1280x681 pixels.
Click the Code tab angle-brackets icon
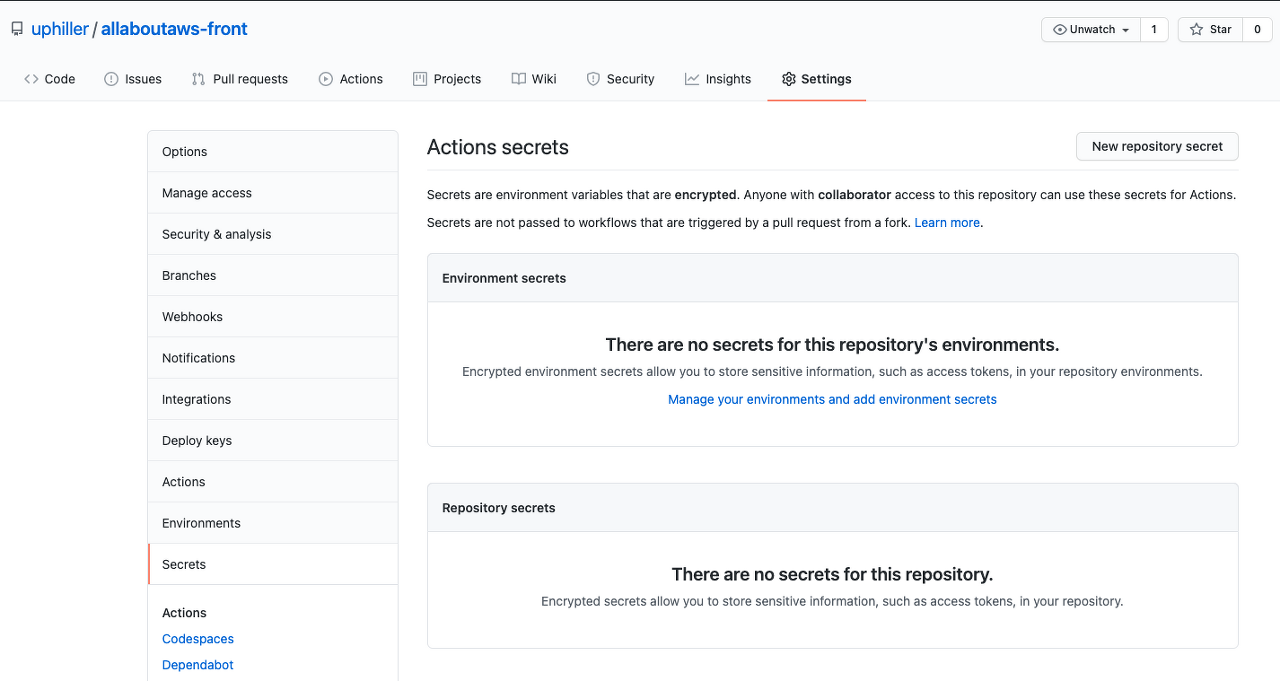(x=32, y=79)
